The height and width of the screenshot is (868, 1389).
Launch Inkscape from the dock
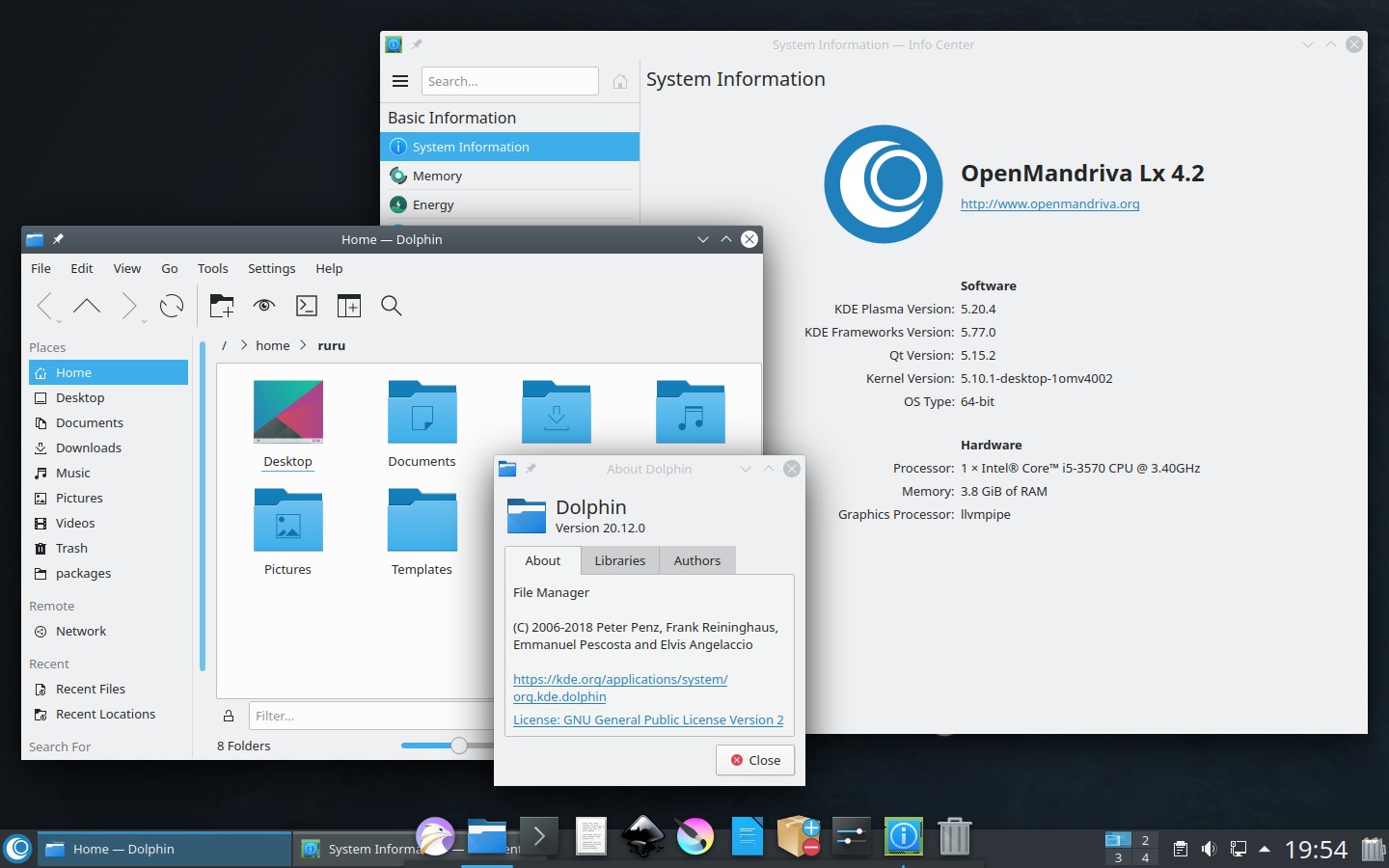(642, 836)
